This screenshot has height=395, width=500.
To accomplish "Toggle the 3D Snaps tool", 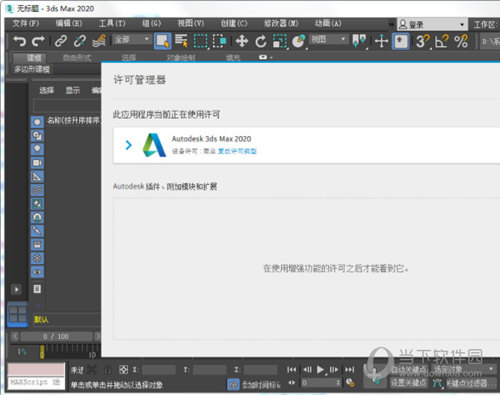I will pyautogui.click(x=423, y=41).
